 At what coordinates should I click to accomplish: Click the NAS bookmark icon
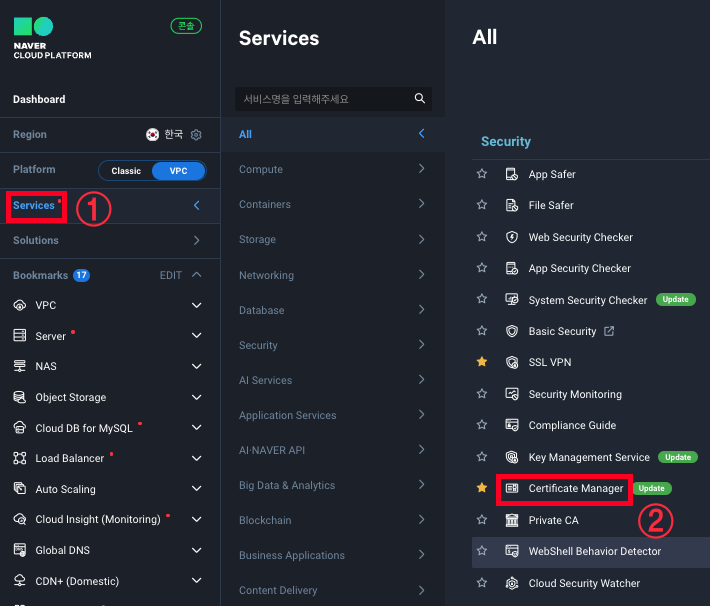click(19, 366)
